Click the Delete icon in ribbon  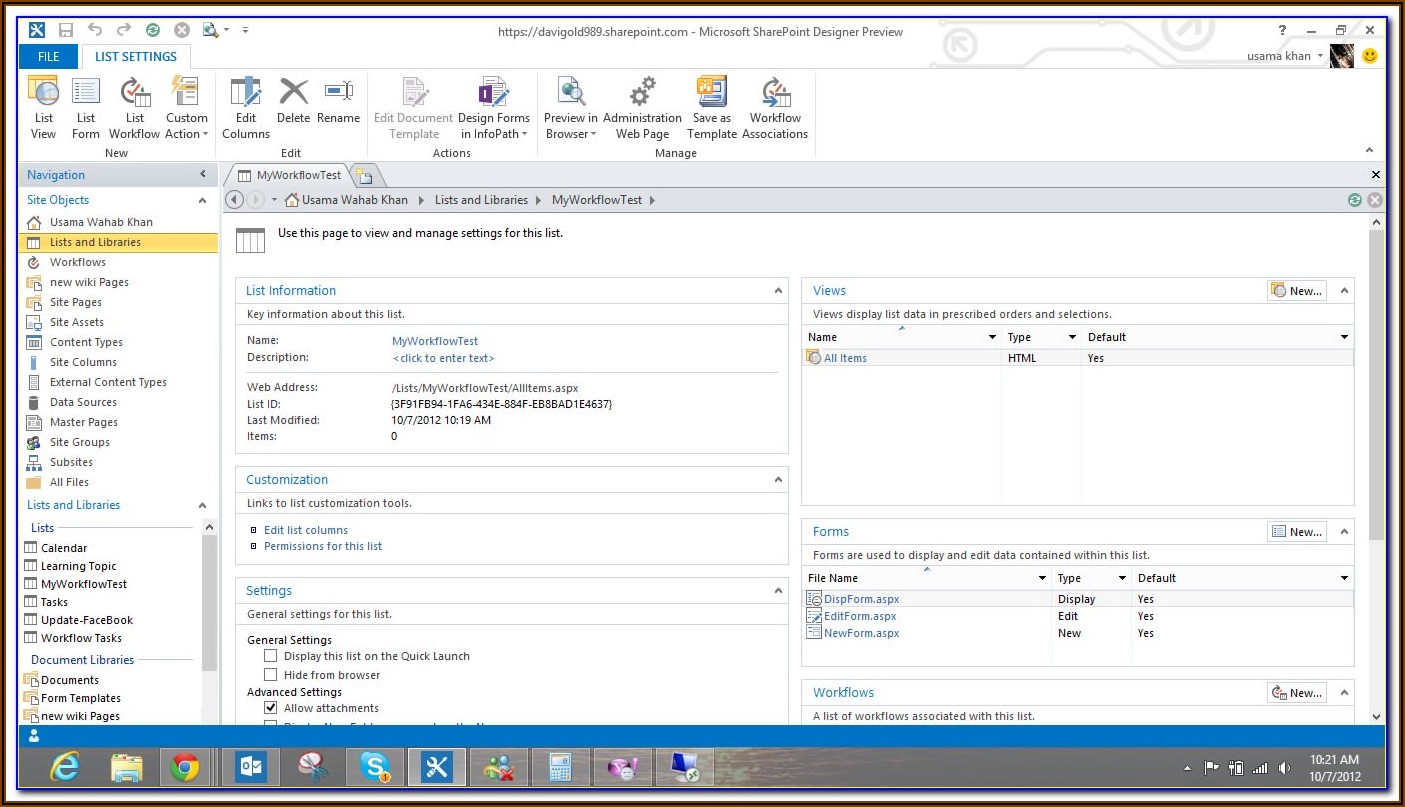click(x=293, y=101)
